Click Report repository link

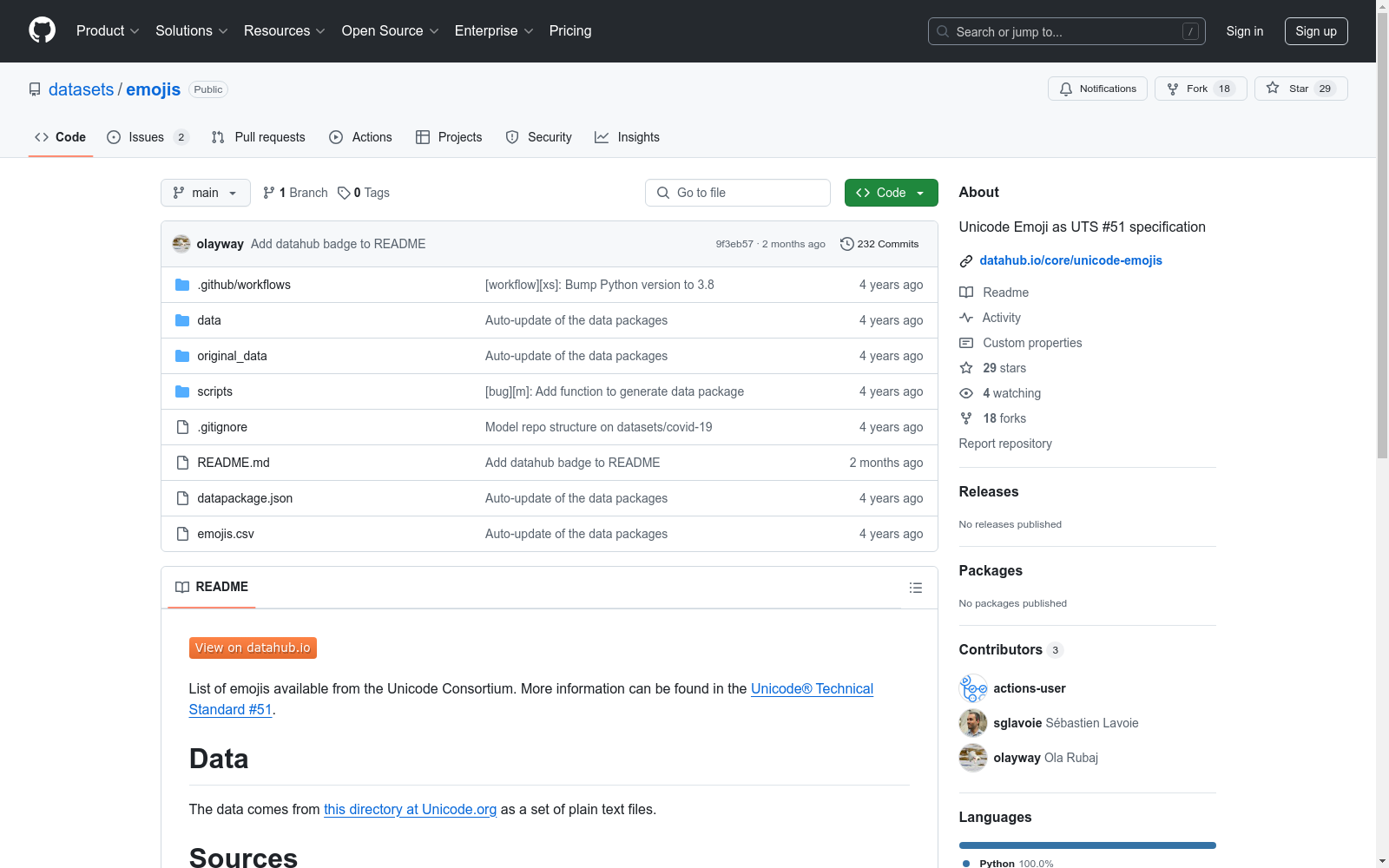tap(1005, 444)
